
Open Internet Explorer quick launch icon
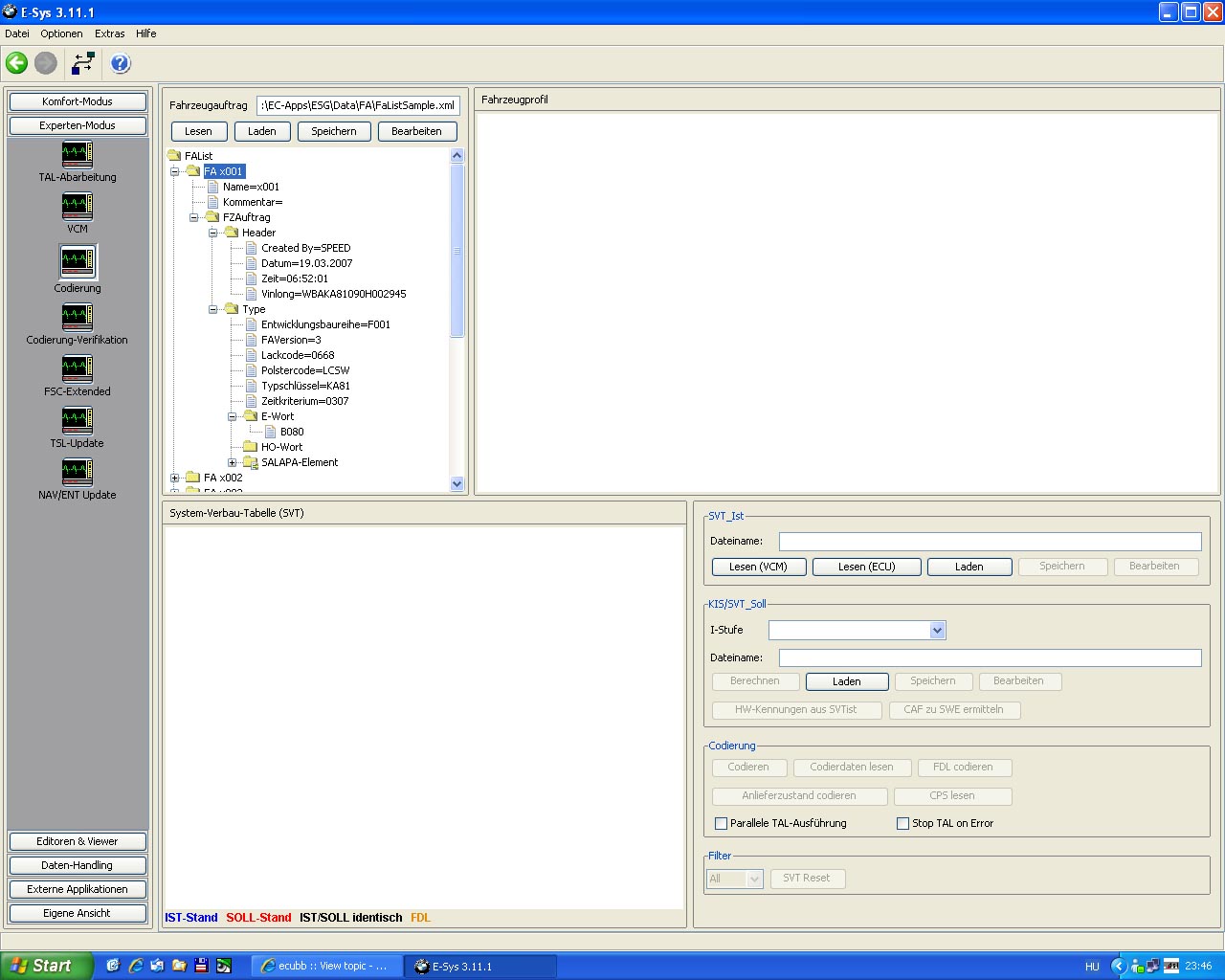pyautogui.click(x=135, y=966)
